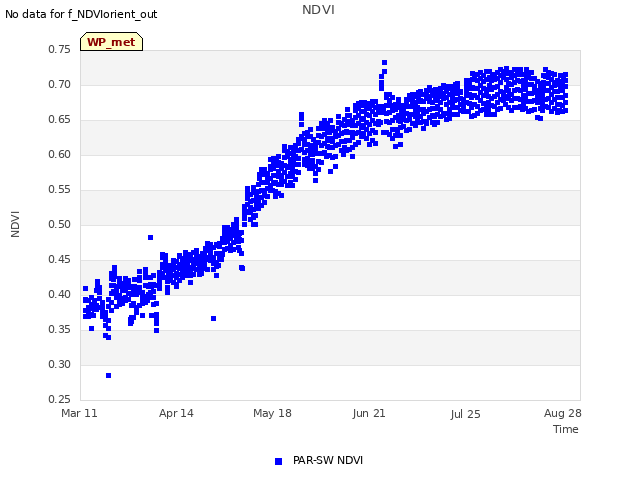Click the isolated outlier point near 0.48

(151, 238)
